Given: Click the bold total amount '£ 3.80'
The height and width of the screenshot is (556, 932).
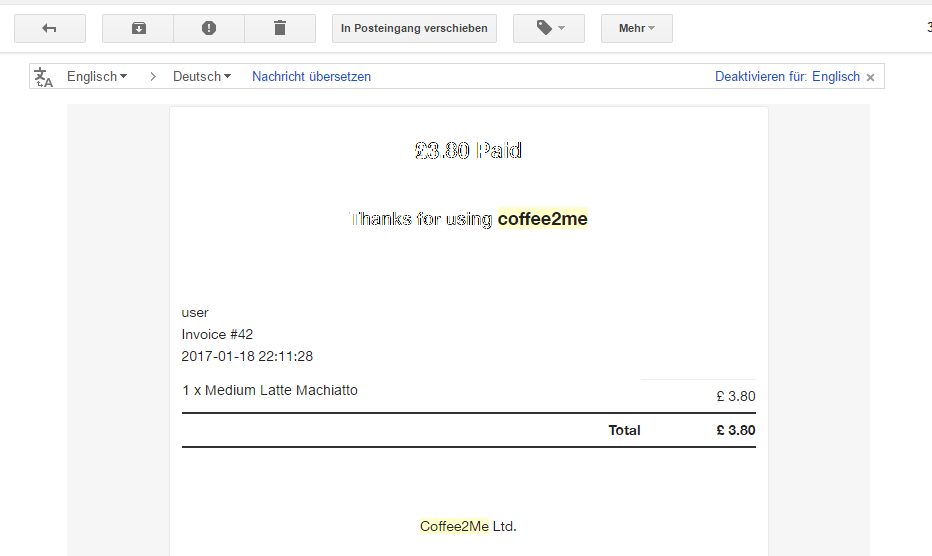Looking at the screenshot, I should pos(736,430).
